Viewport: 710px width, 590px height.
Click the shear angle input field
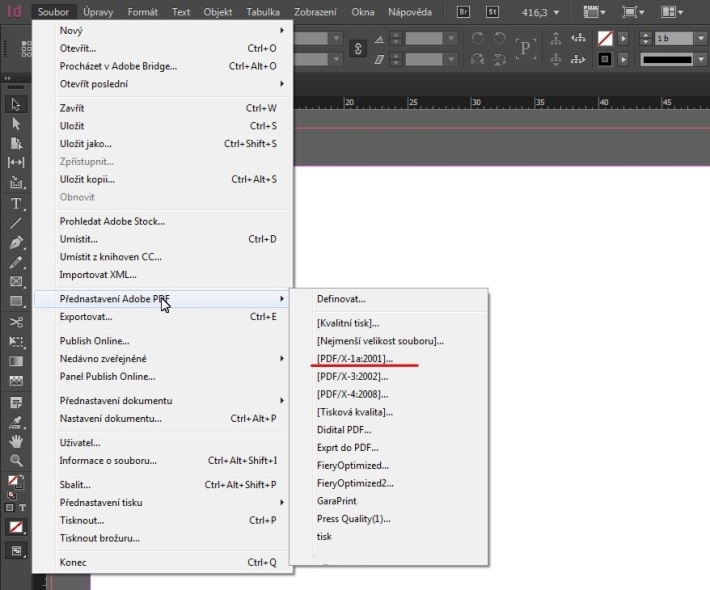pos(424,59)
